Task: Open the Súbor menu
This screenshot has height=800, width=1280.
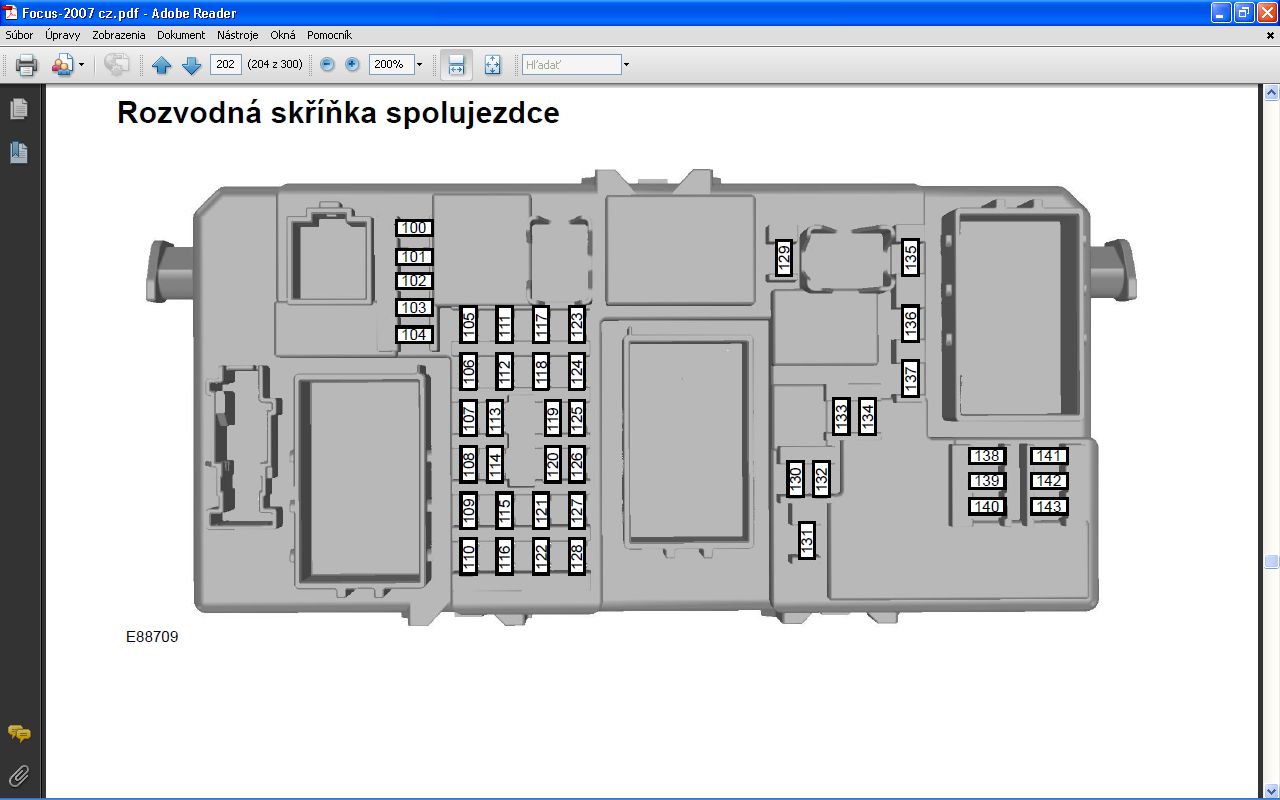Action: click(x=19, y=35)
